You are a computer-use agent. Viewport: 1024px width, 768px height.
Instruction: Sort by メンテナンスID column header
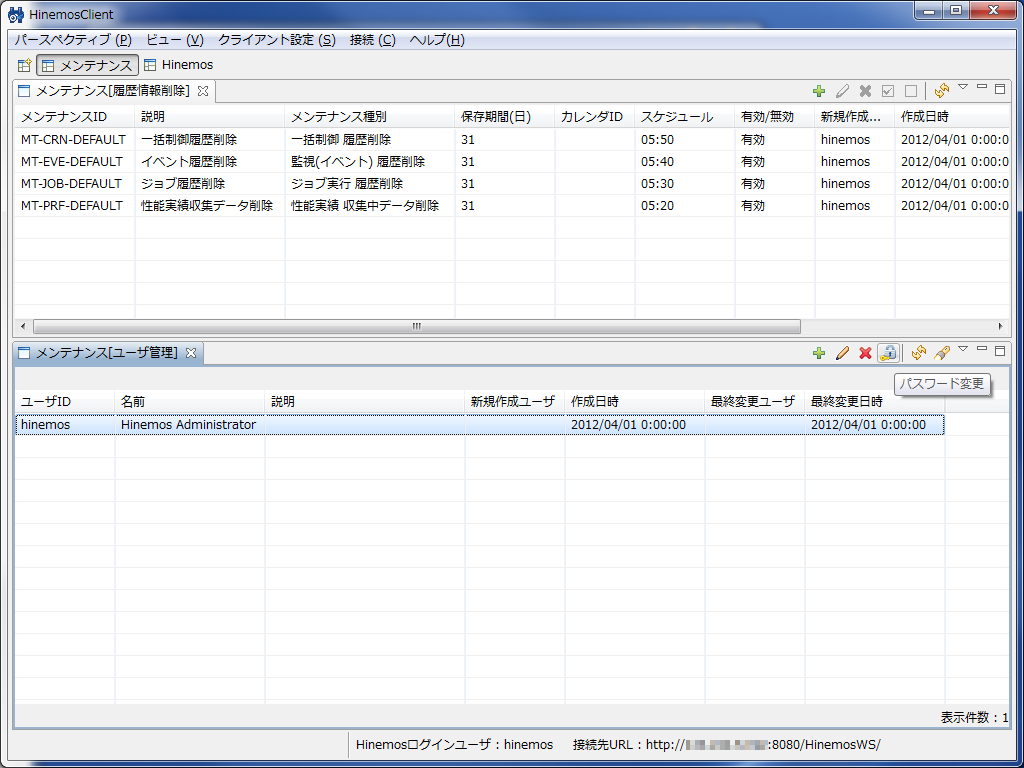point(74,117)
